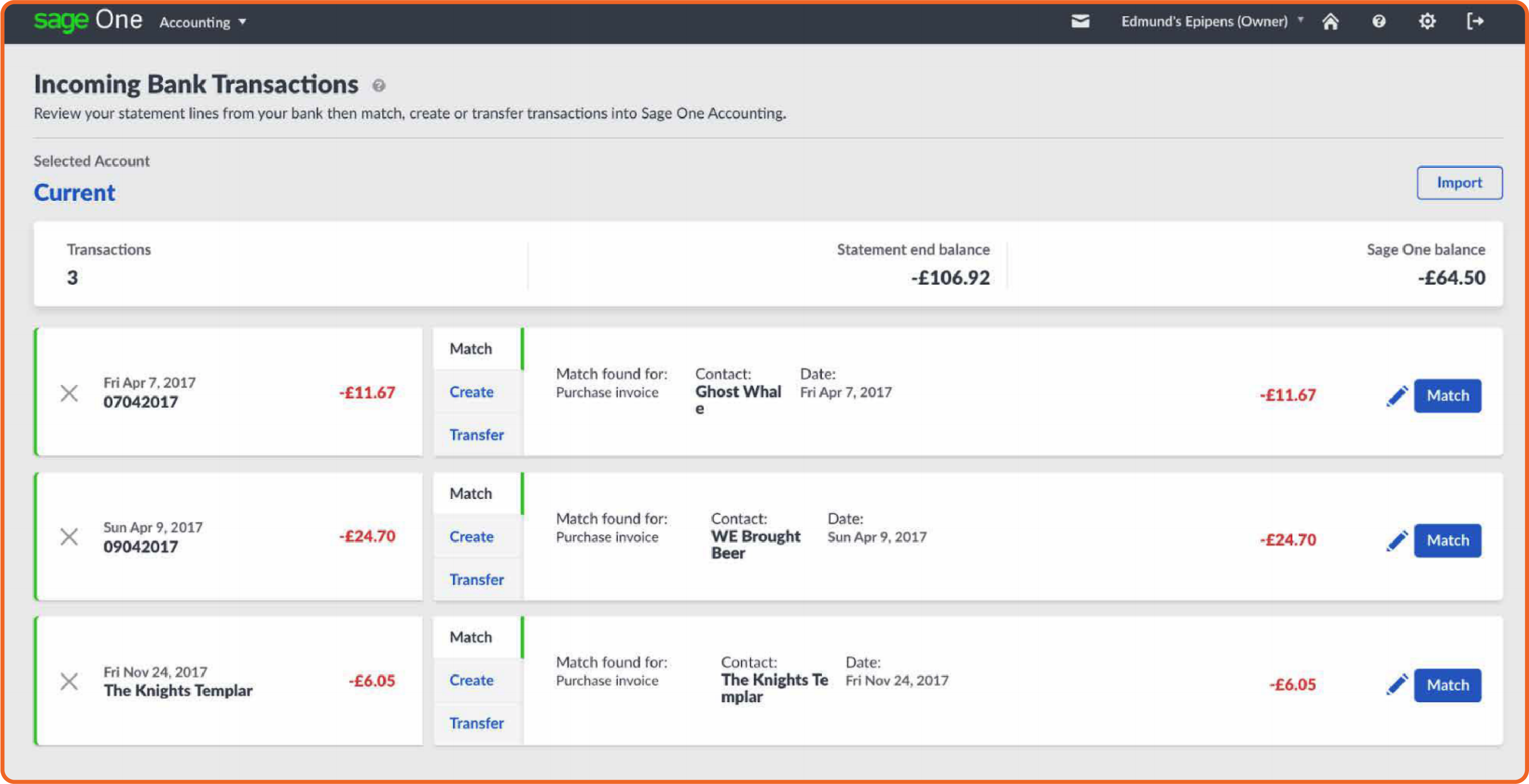Select Create tab for 07042017 transaction
The width and height of the screenshot is (1529, 784).
[477, 392]
